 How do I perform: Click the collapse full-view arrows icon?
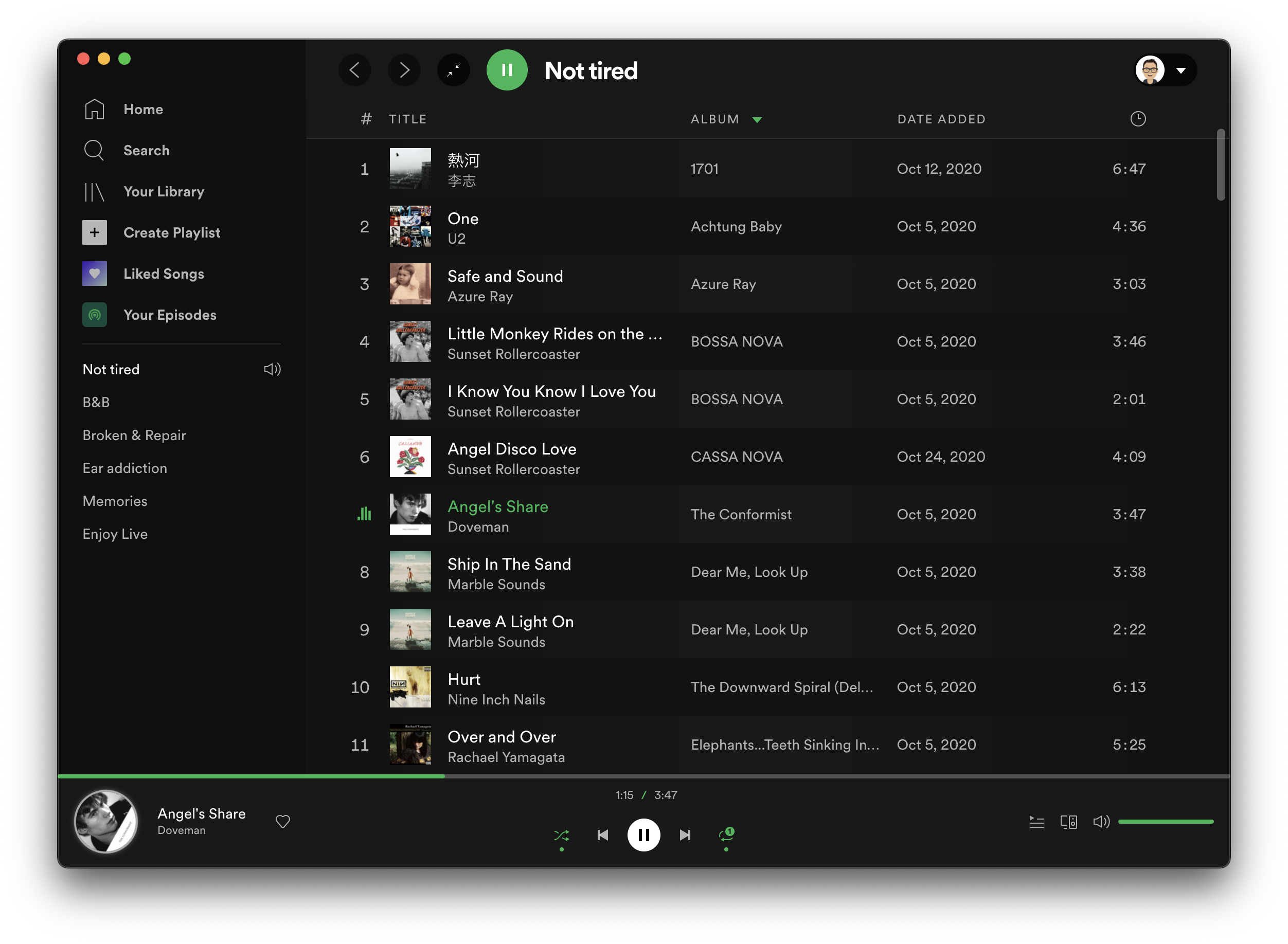453,70
